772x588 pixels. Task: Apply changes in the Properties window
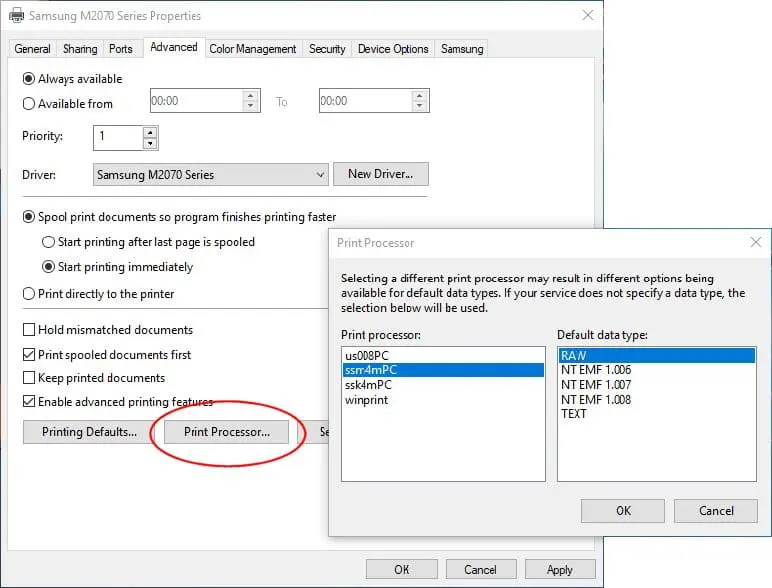point(560,570)
